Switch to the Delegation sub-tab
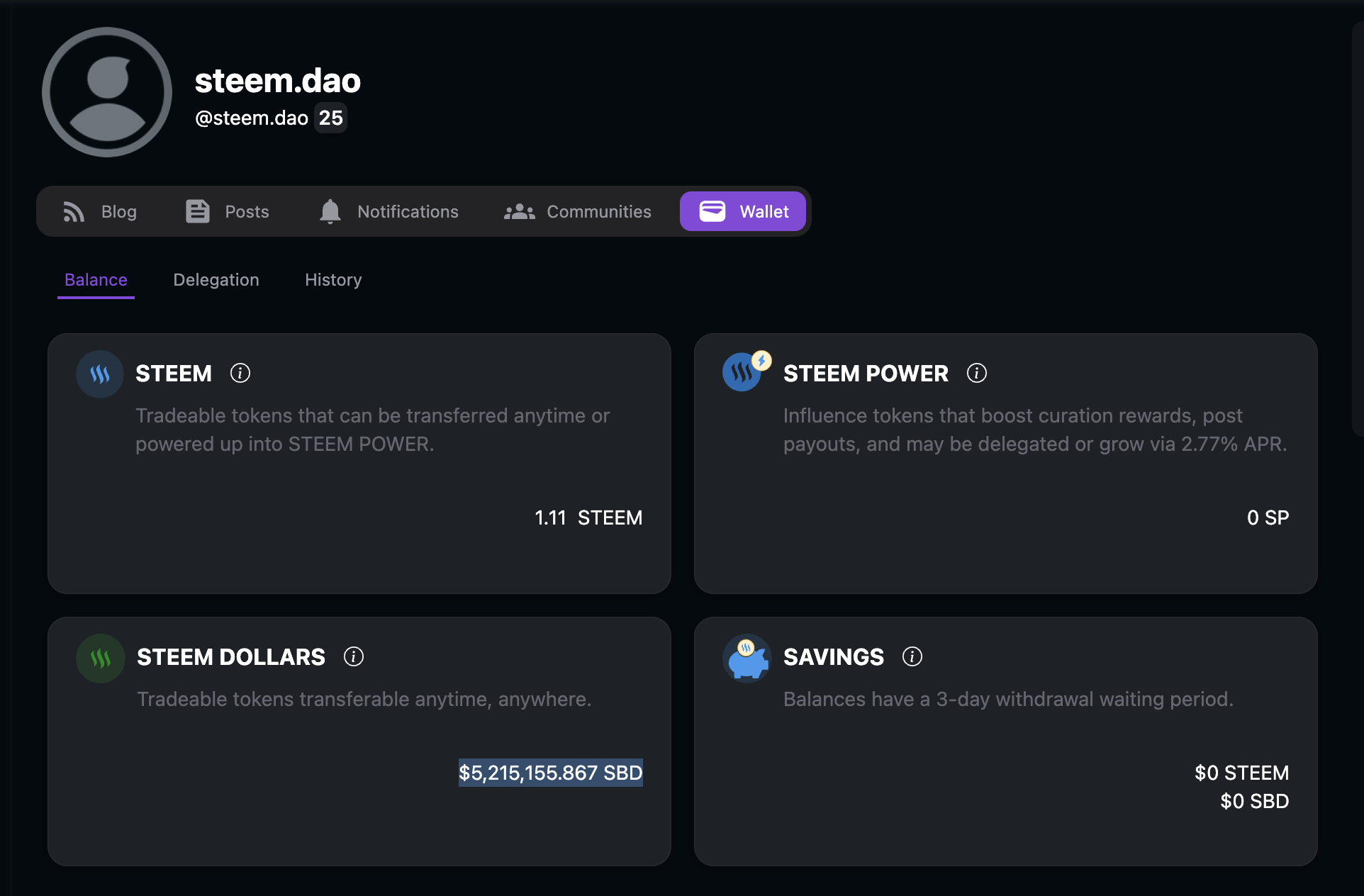 click(216, 280)
